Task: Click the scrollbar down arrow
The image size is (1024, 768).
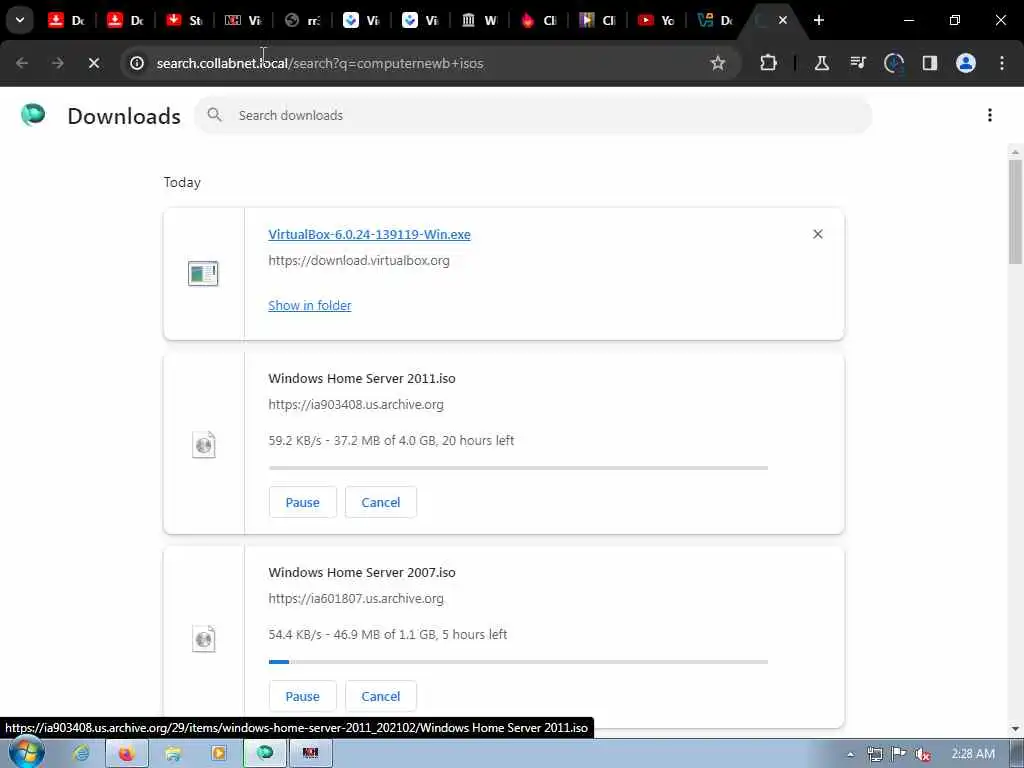Action: click(1015, 729)
